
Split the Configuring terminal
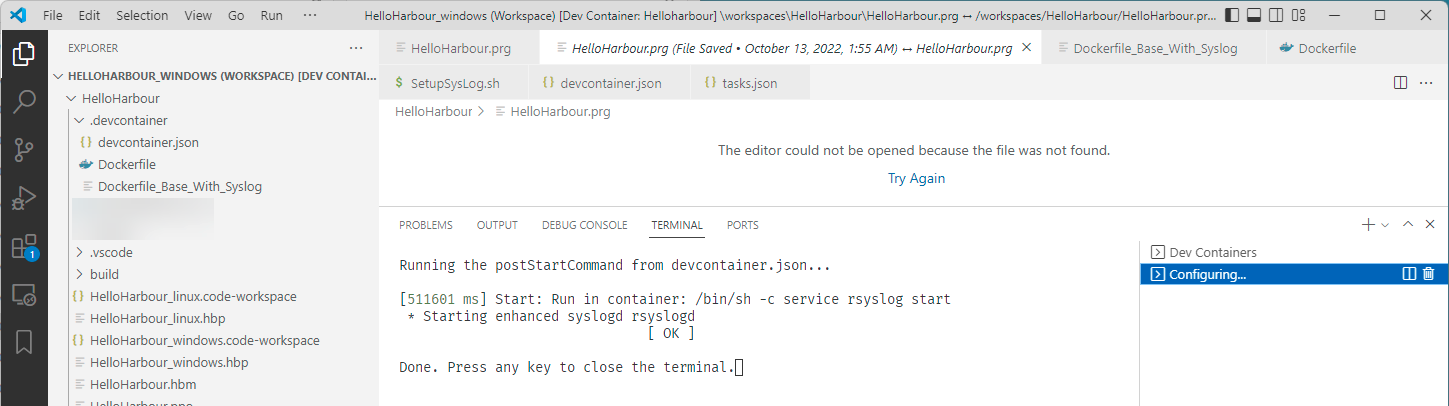coord(1409,274)
